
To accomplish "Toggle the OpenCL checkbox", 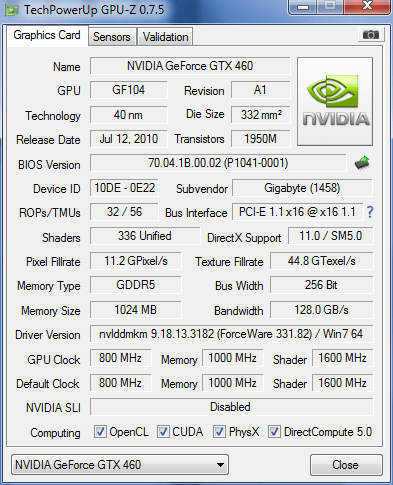I will [x=100, y=431].
